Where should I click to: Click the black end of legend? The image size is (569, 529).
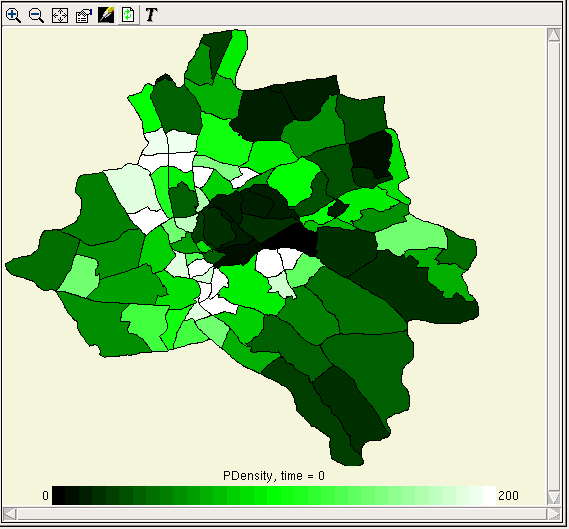(x=59, y=496)
